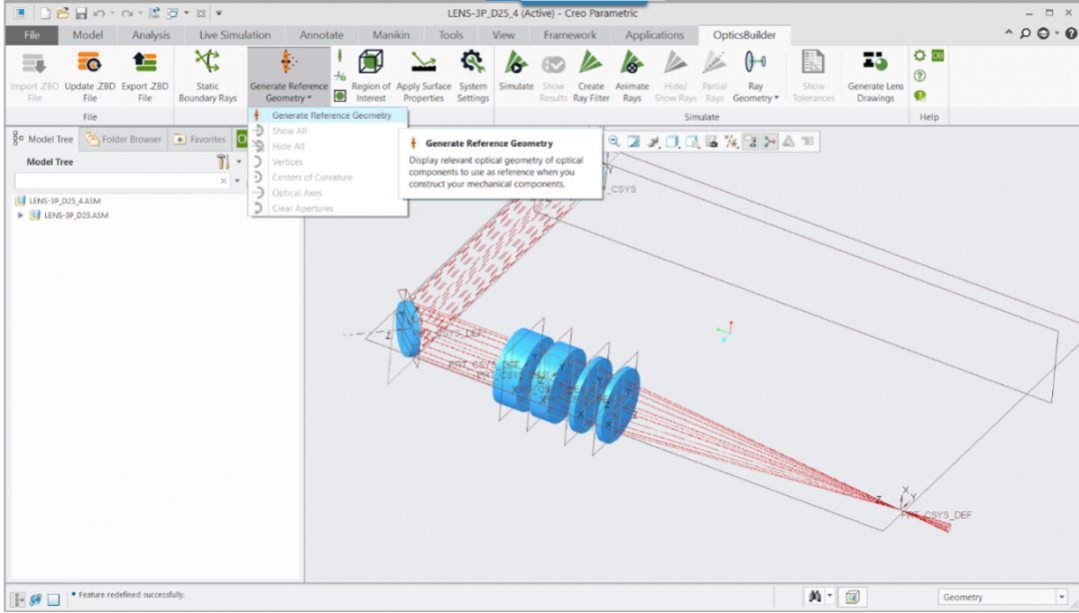Open the Region of Interest tool
The width and height of the screenshot is (1079, 613).
pyautogui.click(x=371, y=64)
